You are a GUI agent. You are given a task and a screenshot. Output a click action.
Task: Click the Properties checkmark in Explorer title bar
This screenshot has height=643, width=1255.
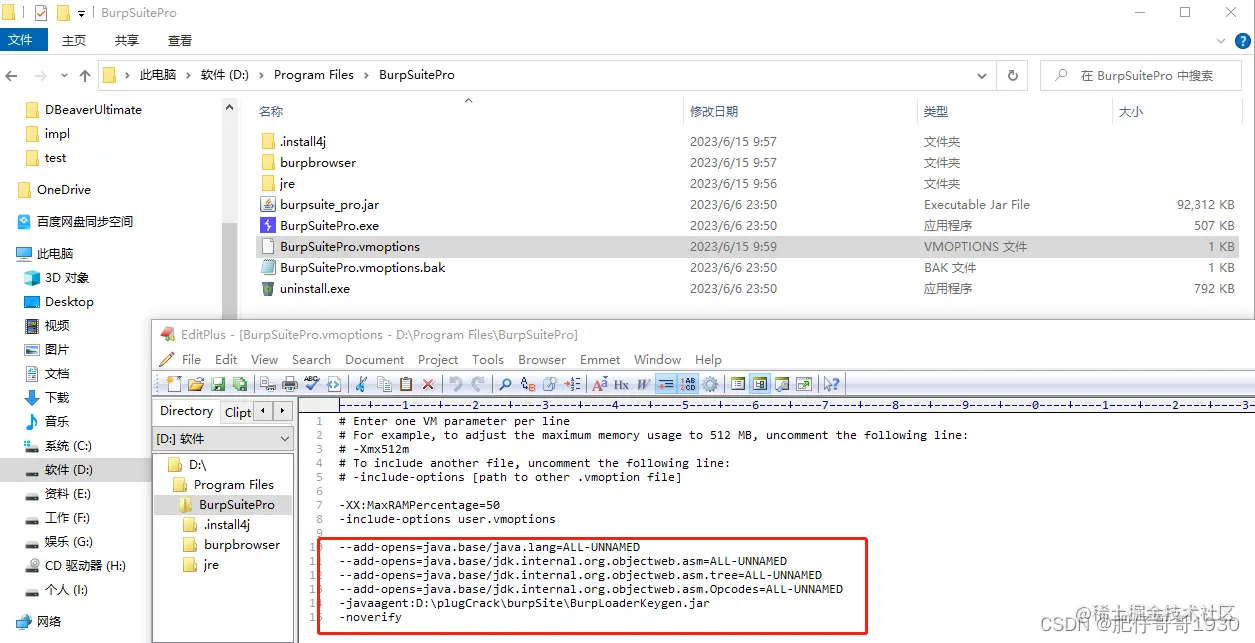(x=41, y=13)
